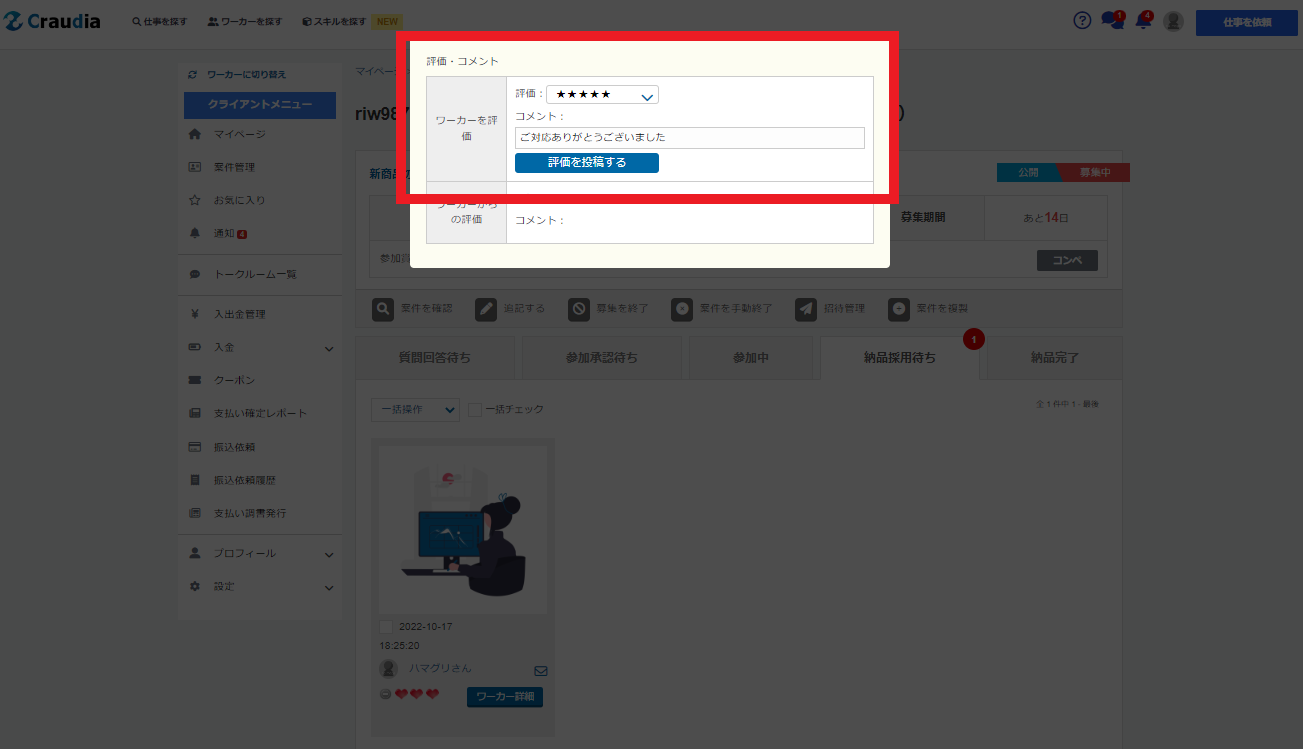Open messages chat bubble icon
1303x749 pixels.
click(x=1112, y=21)
